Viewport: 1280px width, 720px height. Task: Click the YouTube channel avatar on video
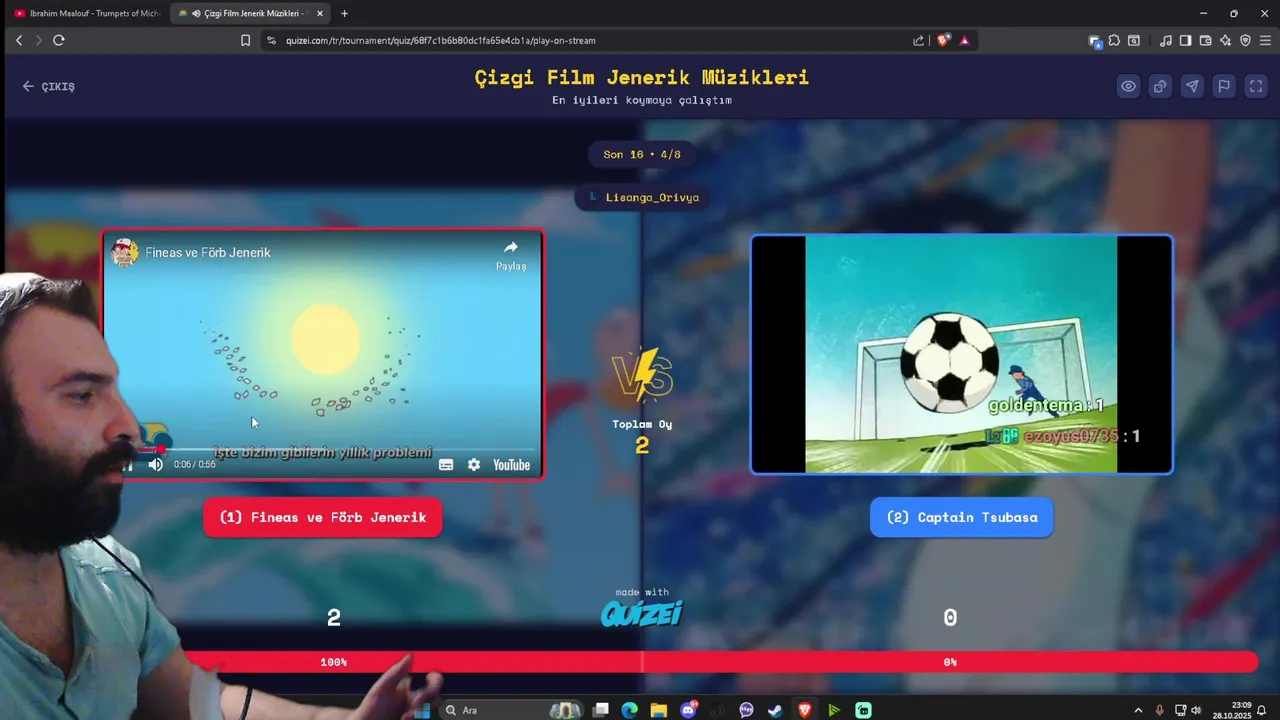pos(124,252)
